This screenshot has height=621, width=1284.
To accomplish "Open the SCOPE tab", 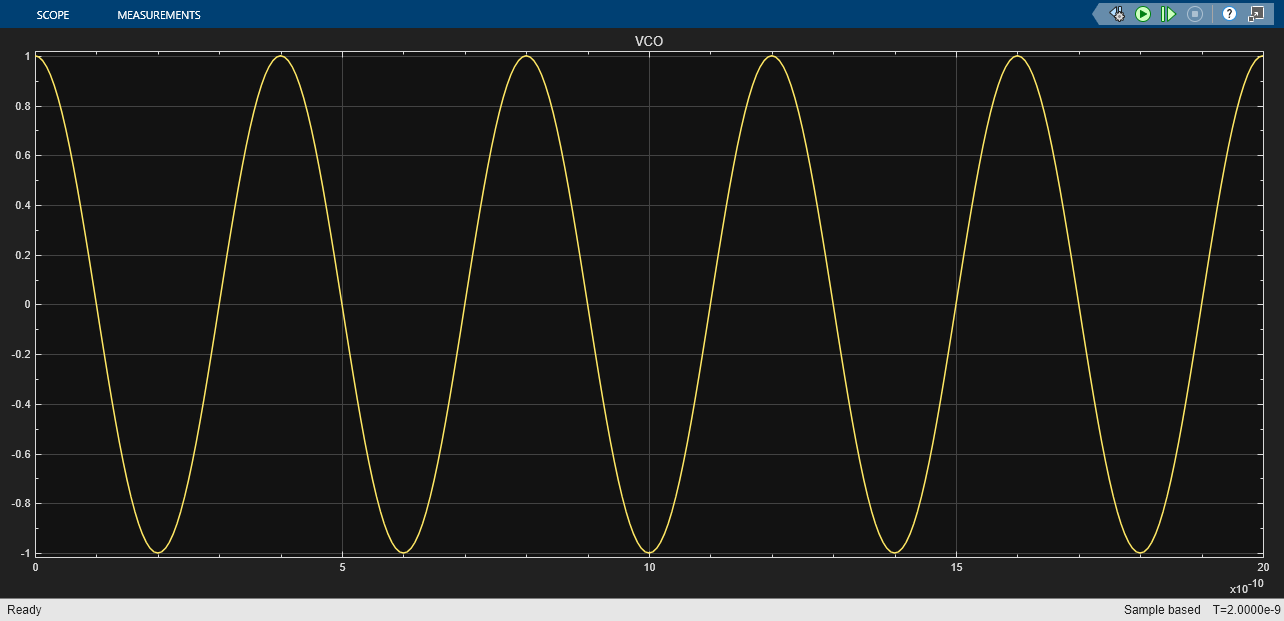I will coord(53,14).
